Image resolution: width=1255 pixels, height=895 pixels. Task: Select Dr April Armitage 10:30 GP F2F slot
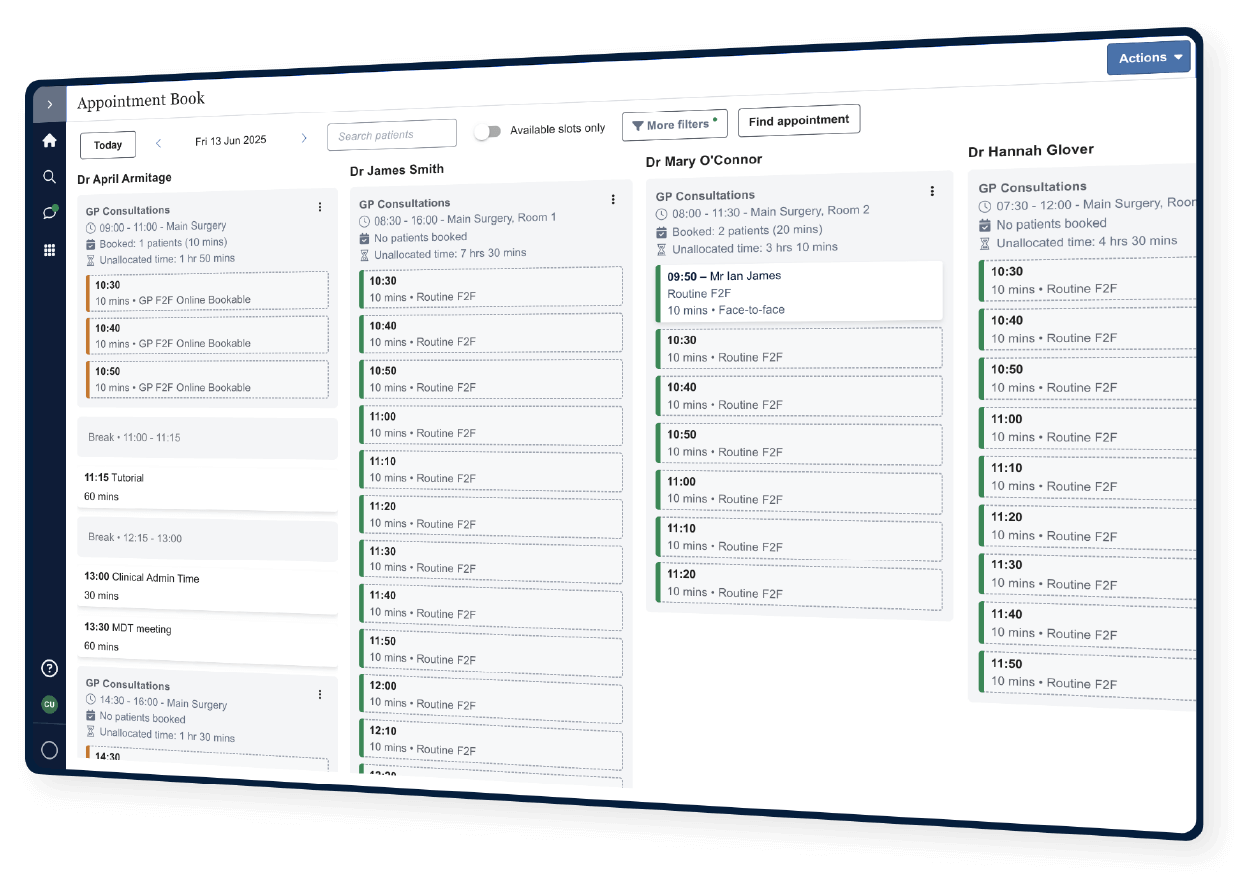coord(207,292)
